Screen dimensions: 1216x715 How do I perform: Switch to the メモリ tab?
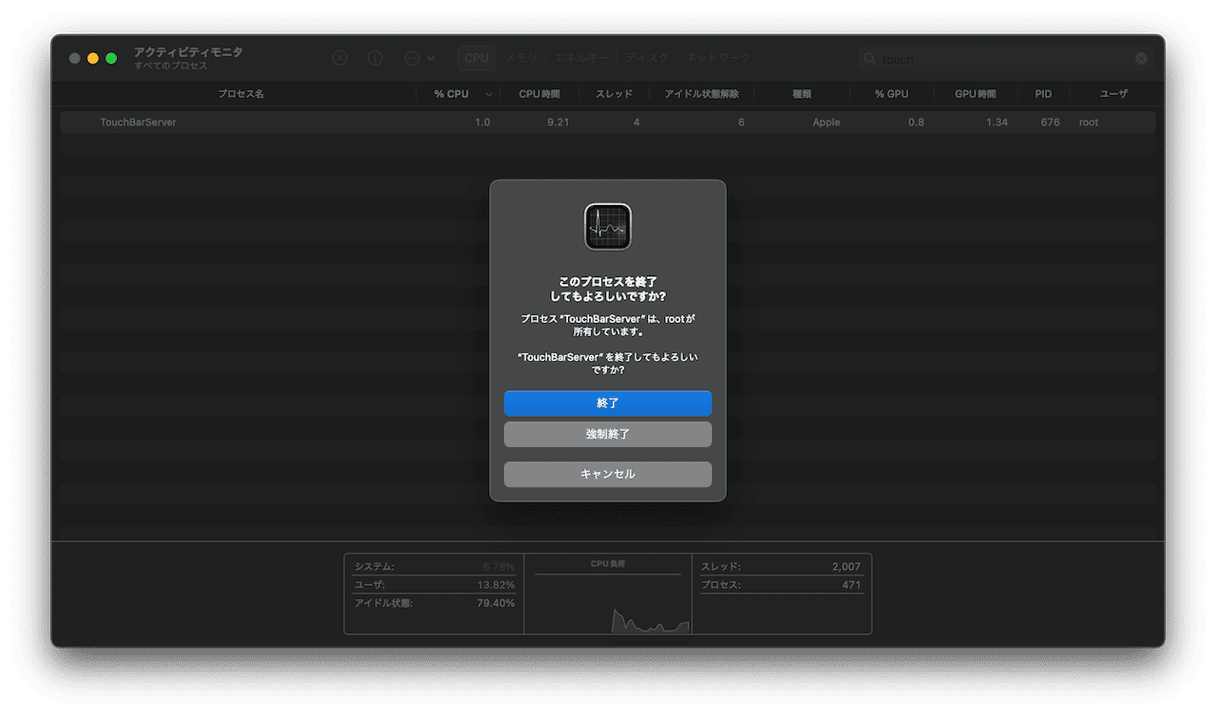(520, 58)
